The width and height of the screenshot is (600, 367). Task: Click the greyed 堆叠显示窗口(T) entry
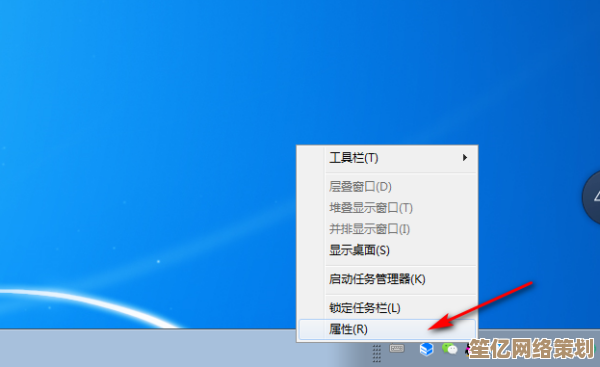pos(387,208)
